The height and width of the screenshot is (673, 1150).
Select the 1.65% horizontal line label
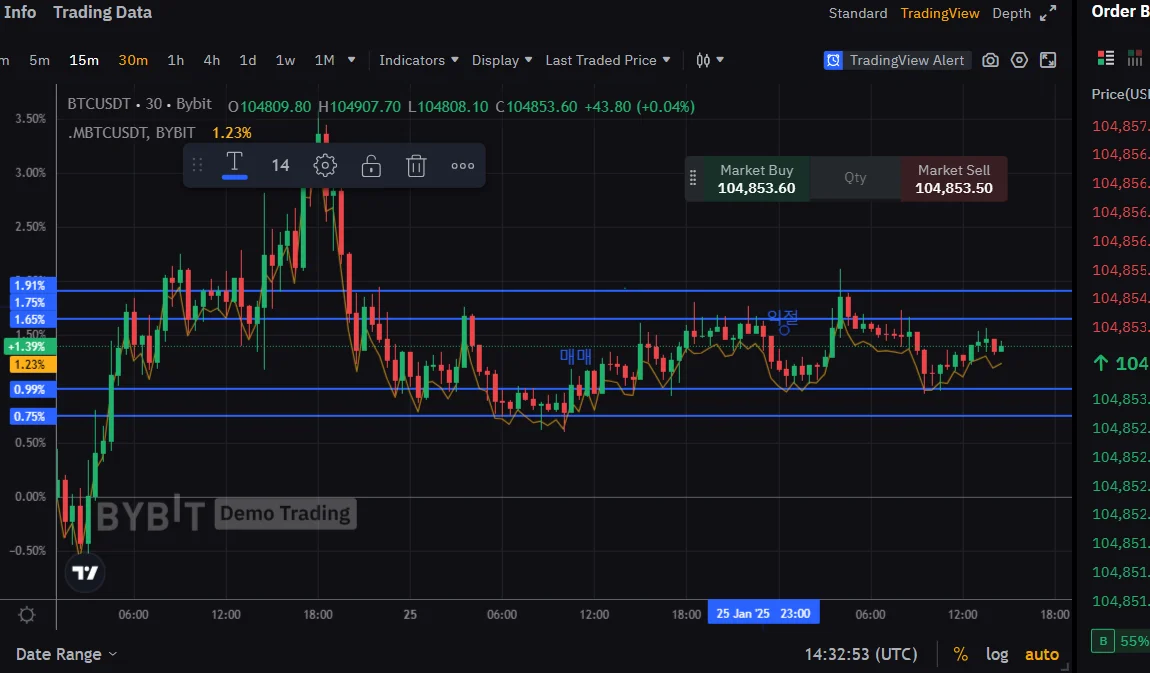coord(33,319)
